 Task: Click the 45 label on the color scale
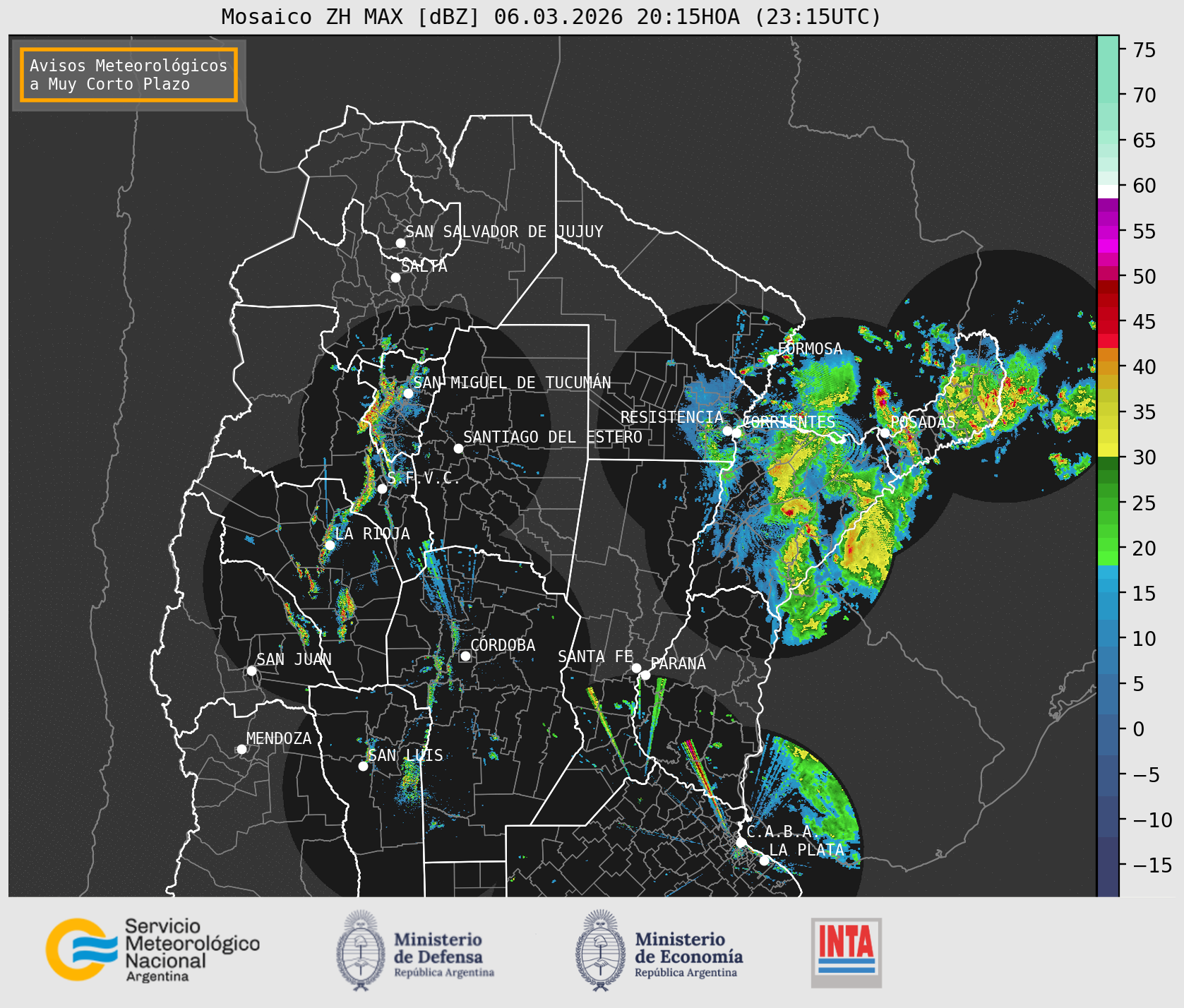point(1144,322)
